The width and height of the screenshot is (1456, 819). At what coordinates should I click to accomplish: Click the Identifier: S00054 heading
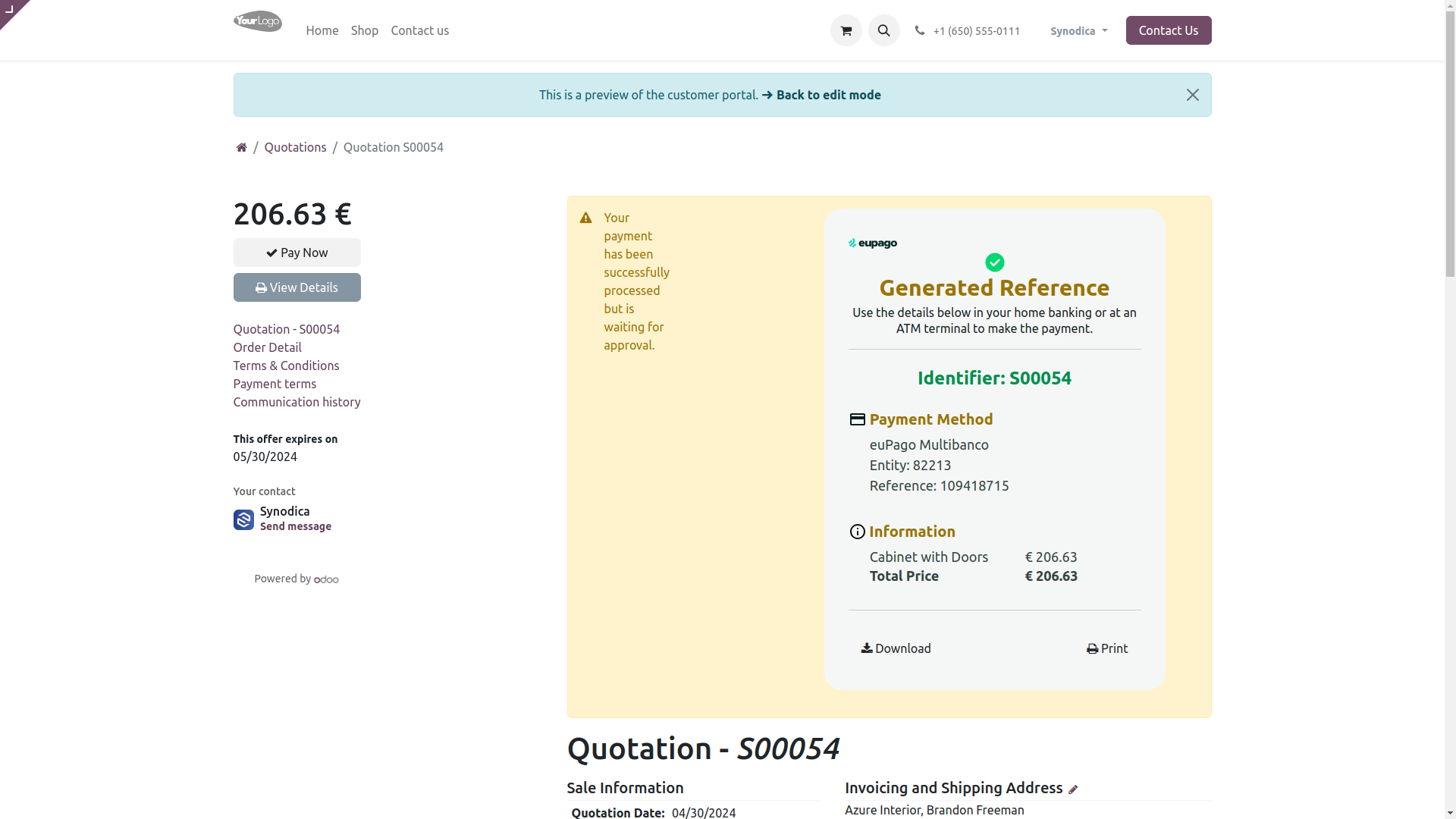coord(994,378)
